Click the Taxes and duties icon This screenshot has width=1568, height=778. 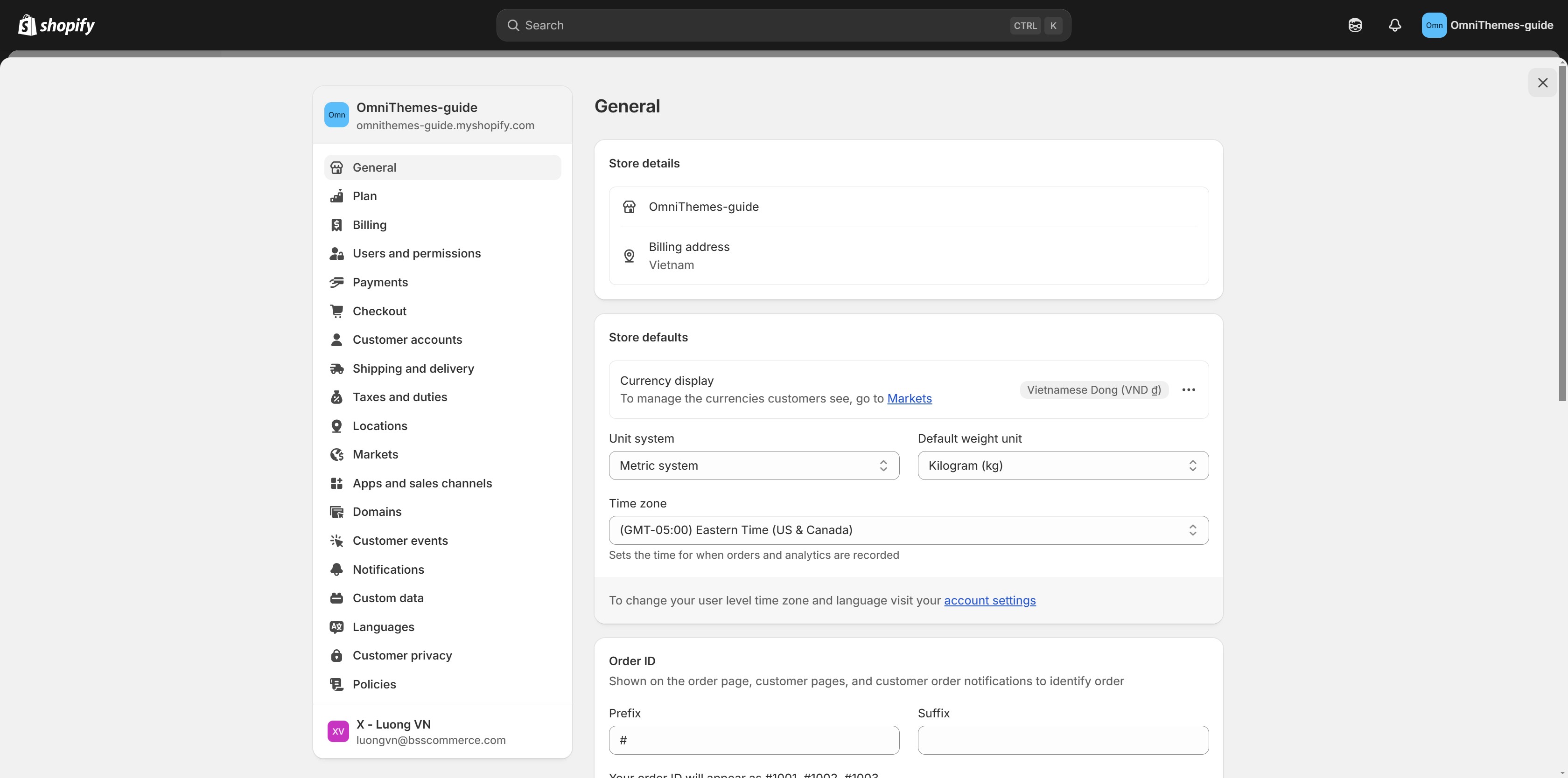[336, 397]
